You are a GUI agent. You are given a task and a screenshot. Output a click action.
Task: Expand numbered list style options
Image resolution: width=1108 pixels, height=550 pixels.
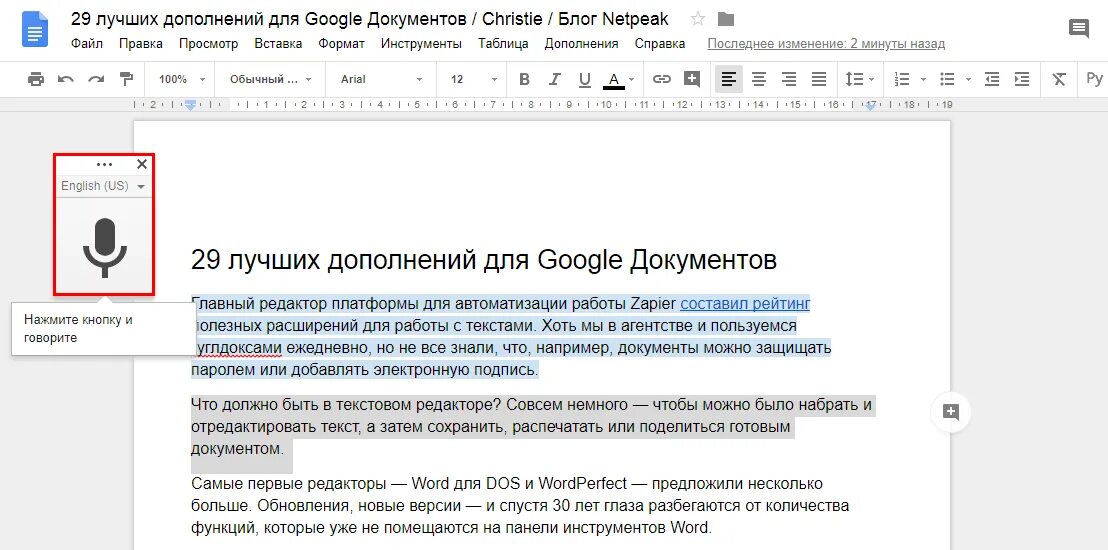pyautogui.click(x=923, y=79)
